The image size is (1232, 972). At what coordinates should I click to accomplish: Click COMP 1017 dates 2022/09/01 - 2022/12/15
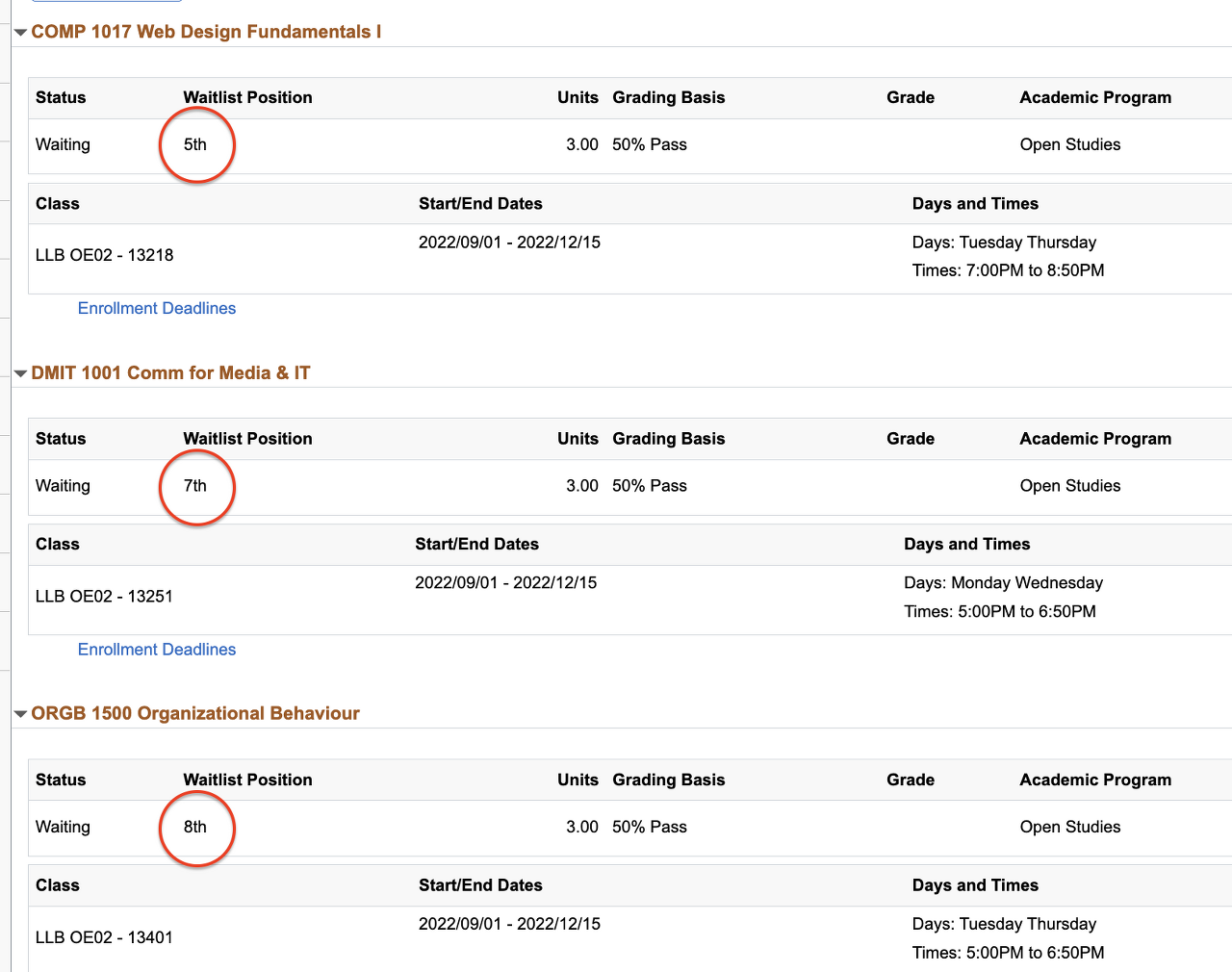509,243
